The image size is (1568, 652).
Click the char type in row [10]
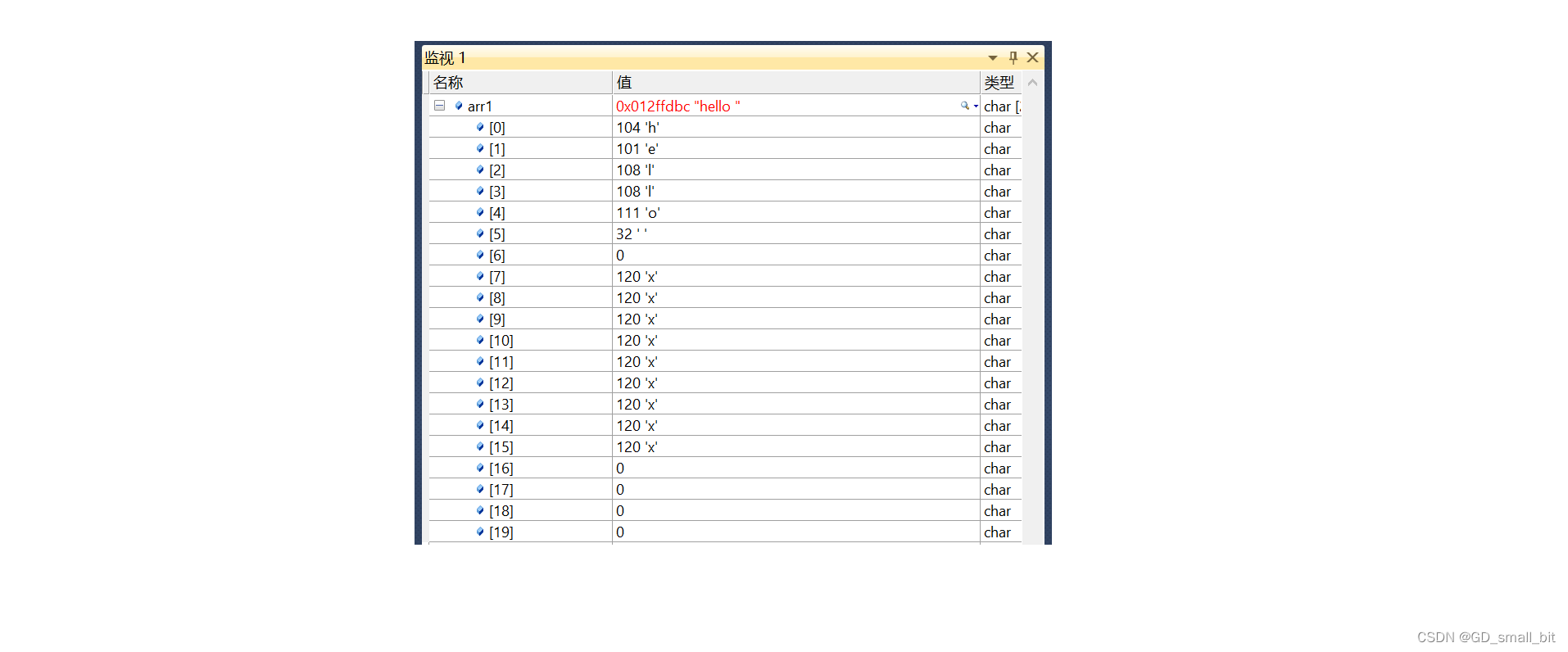coord(998,341)
